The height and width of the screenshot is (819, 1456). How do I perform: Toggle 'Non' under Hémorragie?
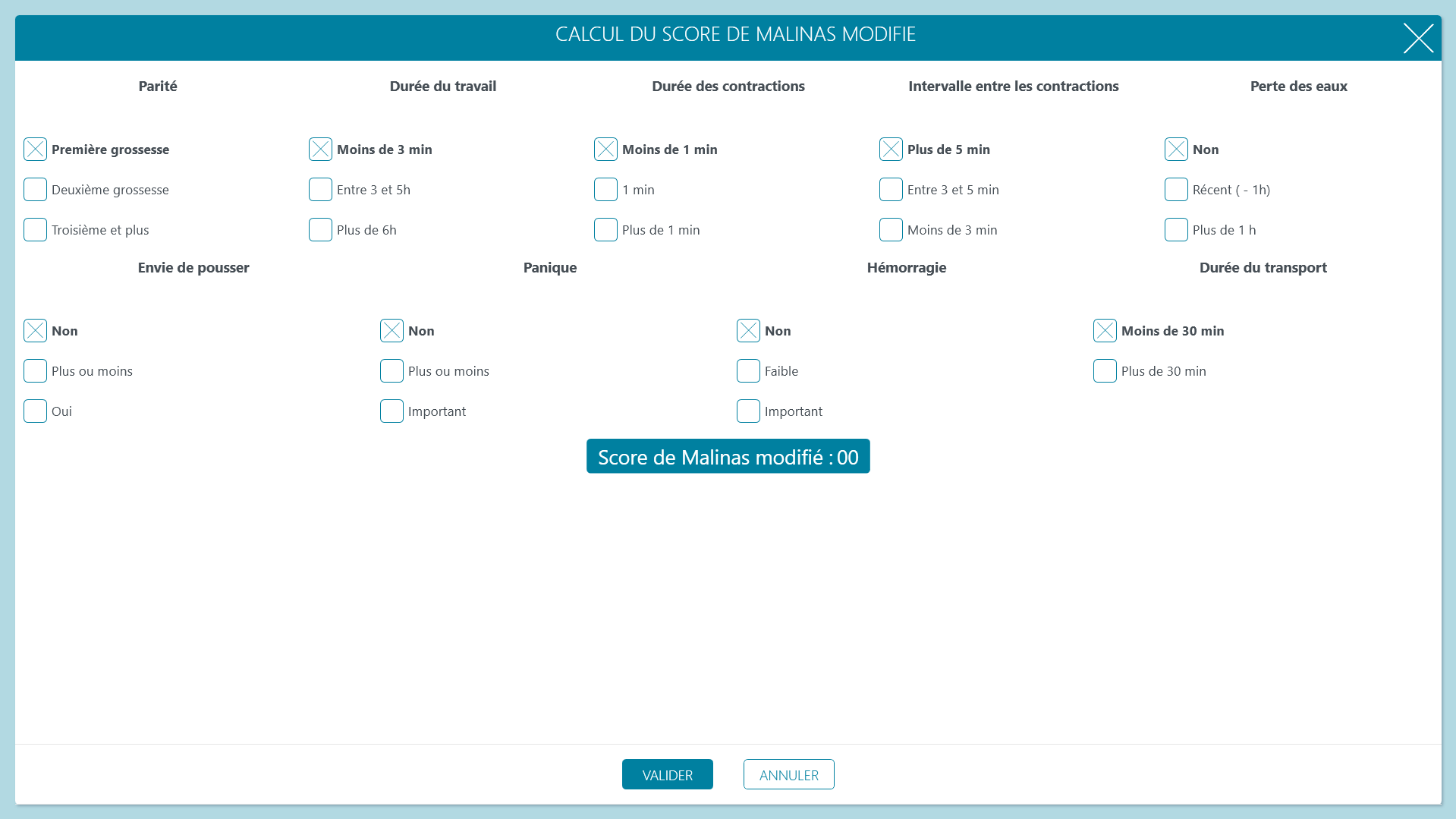click(748, 331)
